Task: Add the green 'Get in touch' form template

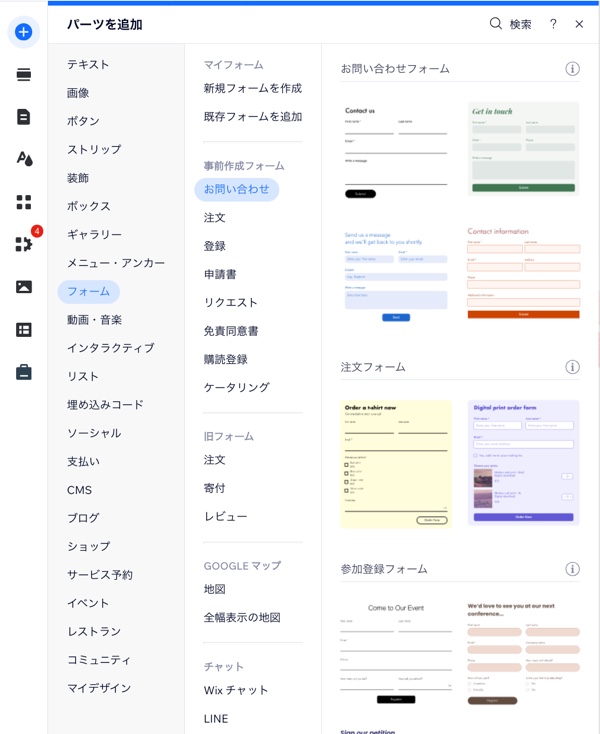Action: 523,149
